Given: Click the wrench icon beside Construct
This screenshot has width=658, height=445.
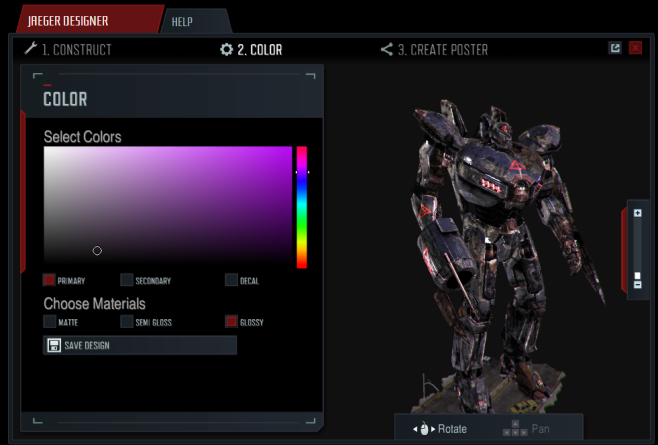Looking at the screenshot, I should pyautogui.click(x=31, y=48).
